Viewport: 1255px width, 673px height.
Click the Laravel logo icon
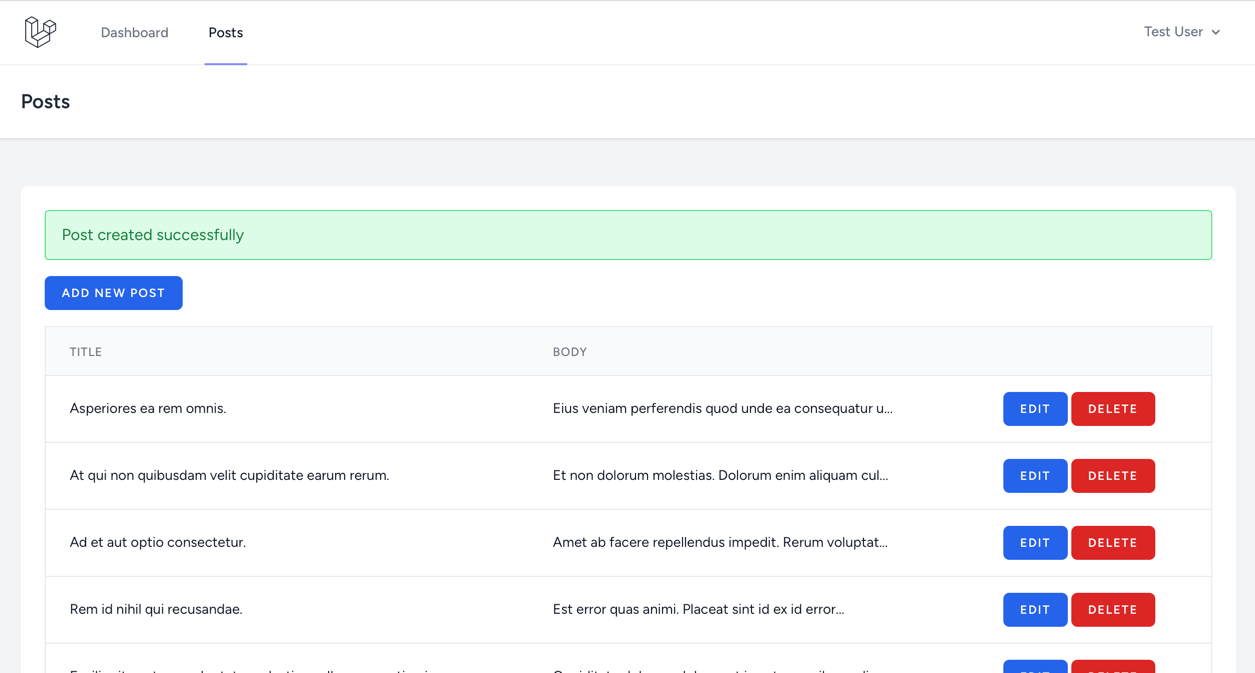pos(40,32)
